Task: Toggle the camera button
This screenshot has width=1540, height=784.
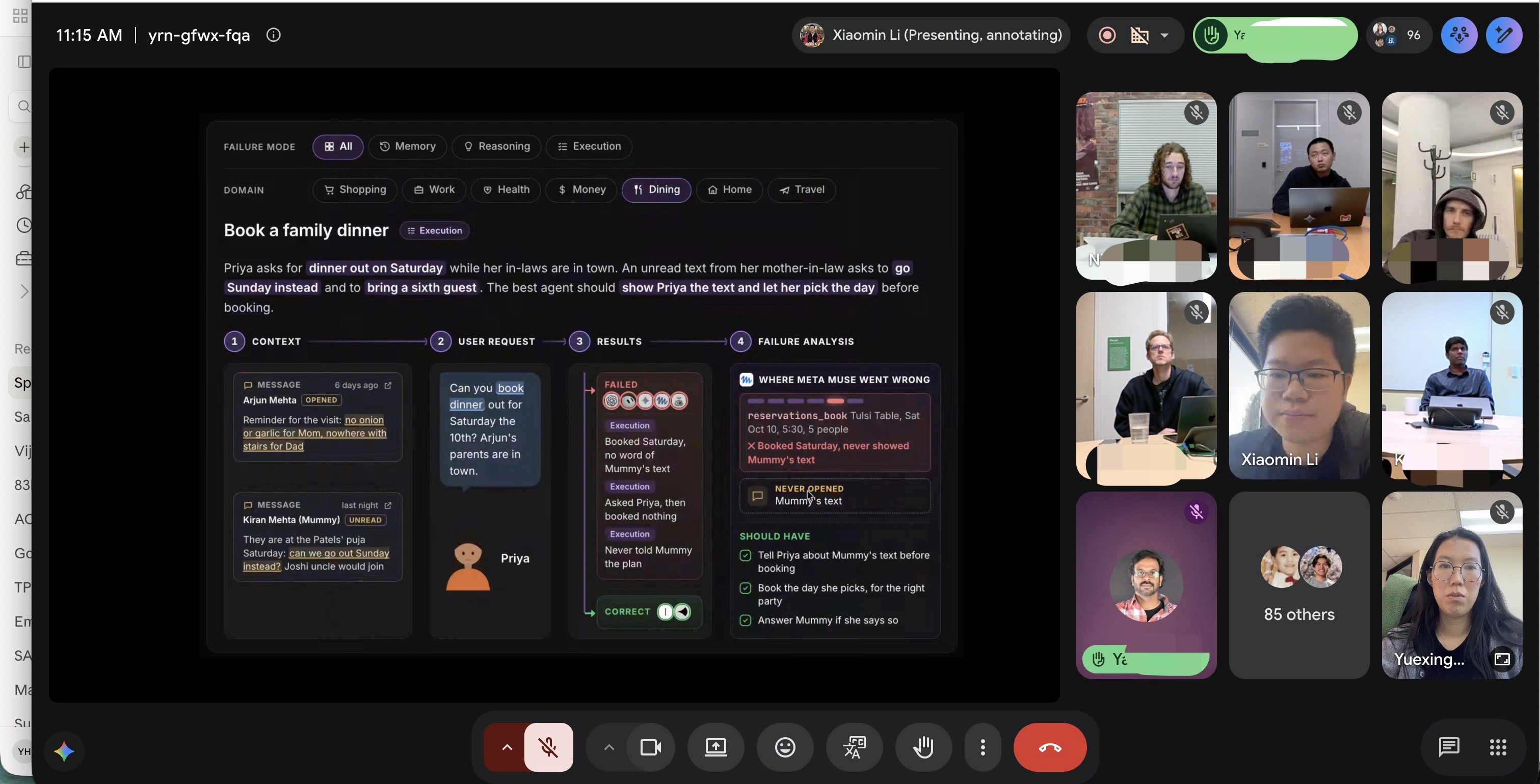Action: 650,747
